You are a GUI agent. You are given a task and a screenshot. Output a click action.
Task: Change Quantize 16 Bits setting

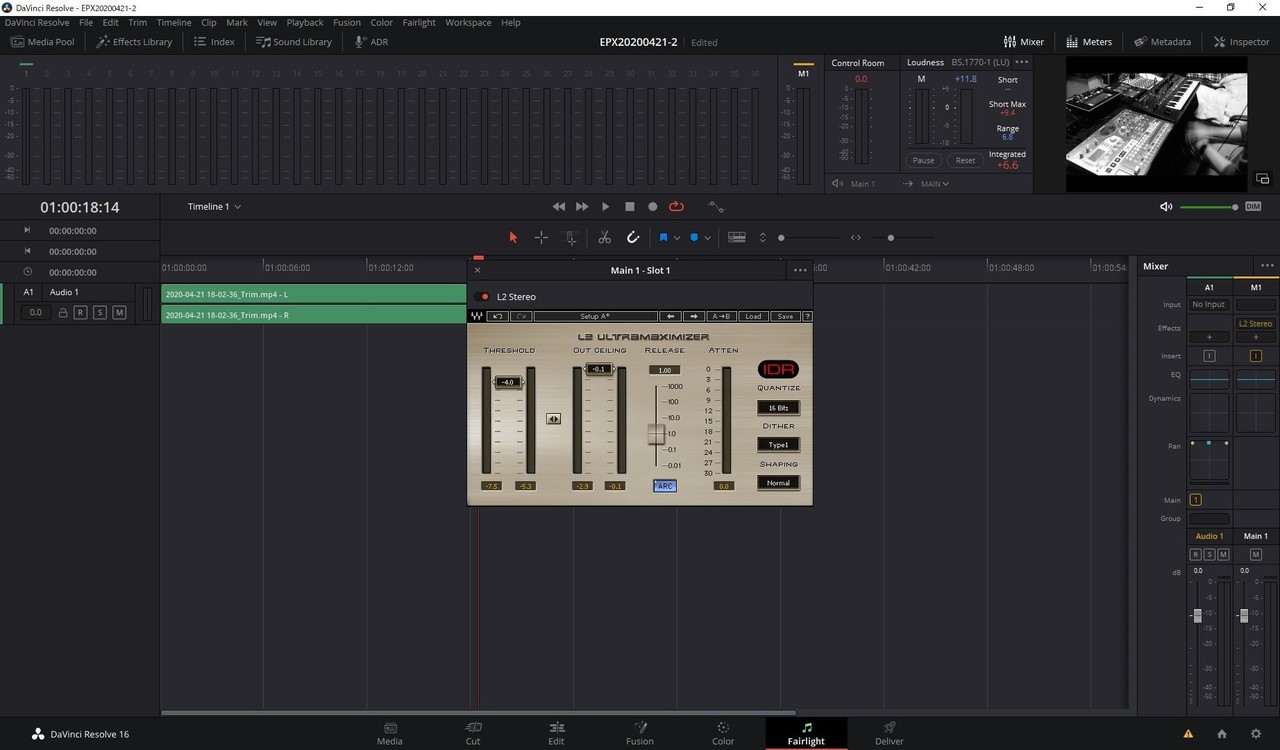[778, 408]
